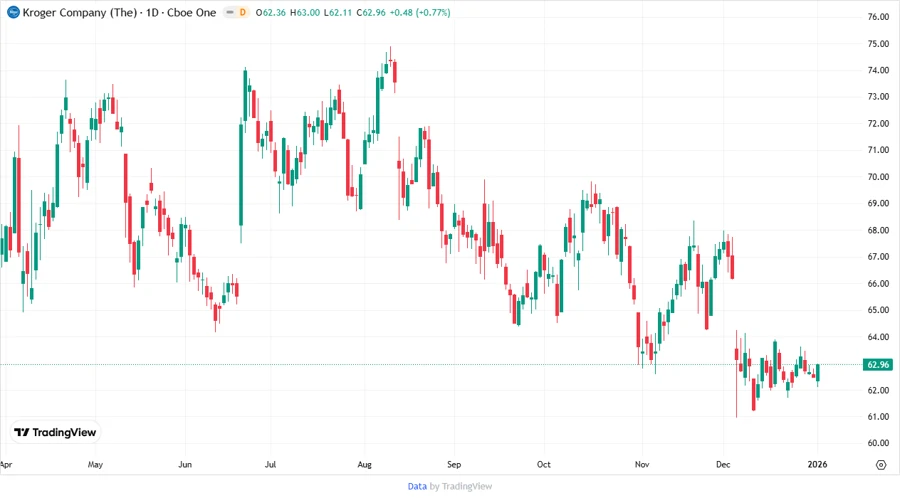Click the 74.00 price axis label
The width and height of the screenshot is (900, 498).
[878, 70]
